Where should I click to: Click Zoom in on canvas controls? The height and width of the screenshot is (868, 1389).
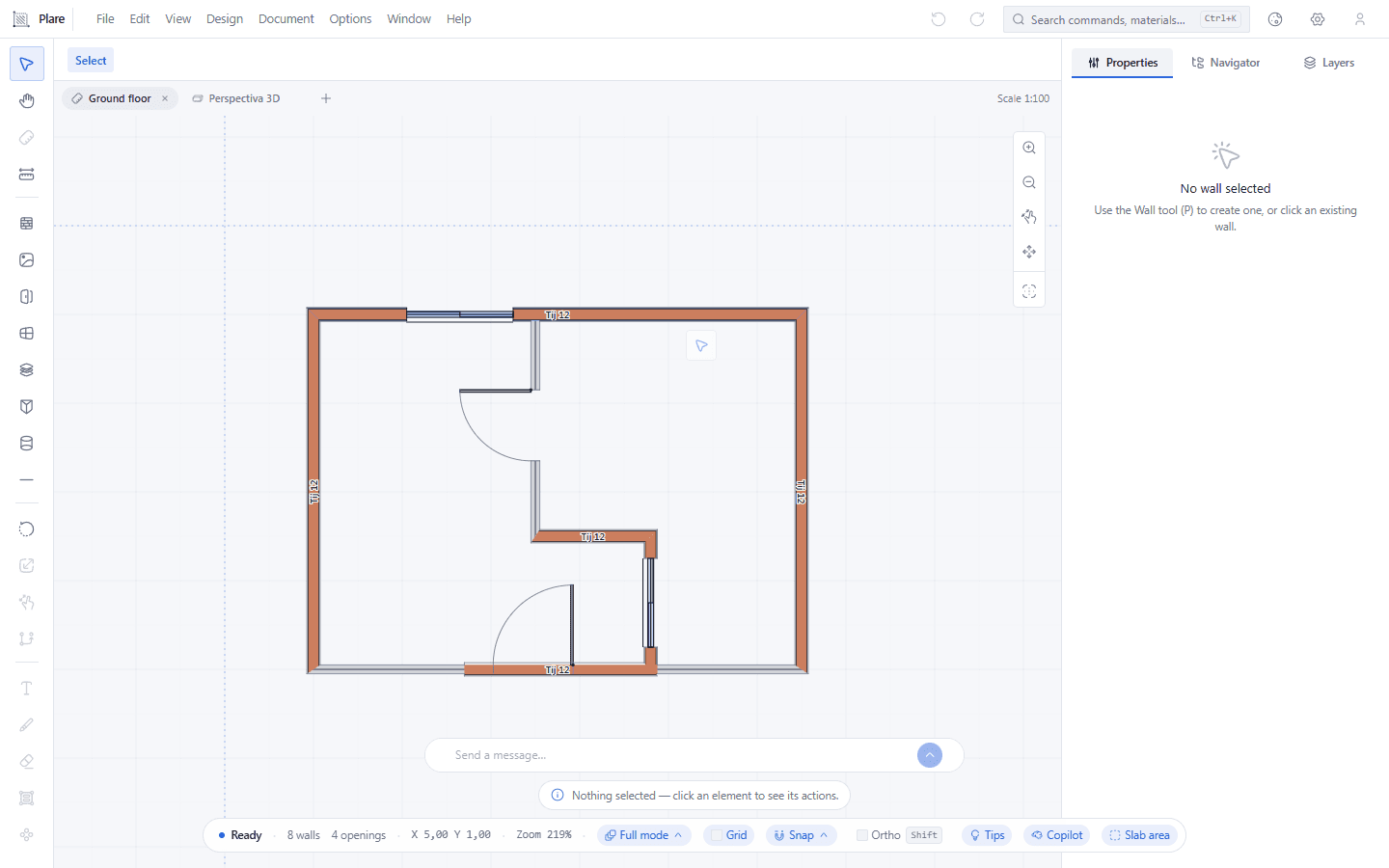click(1029, 148)
